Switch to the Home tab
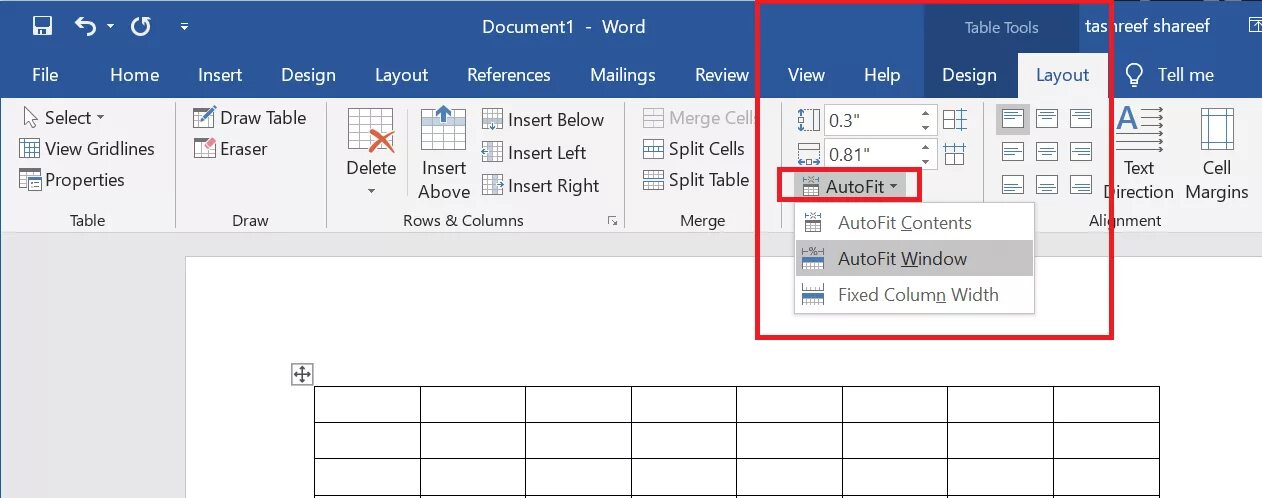Screen dimensions: 1262x498 pyautogui.click(x=134, y=75)
